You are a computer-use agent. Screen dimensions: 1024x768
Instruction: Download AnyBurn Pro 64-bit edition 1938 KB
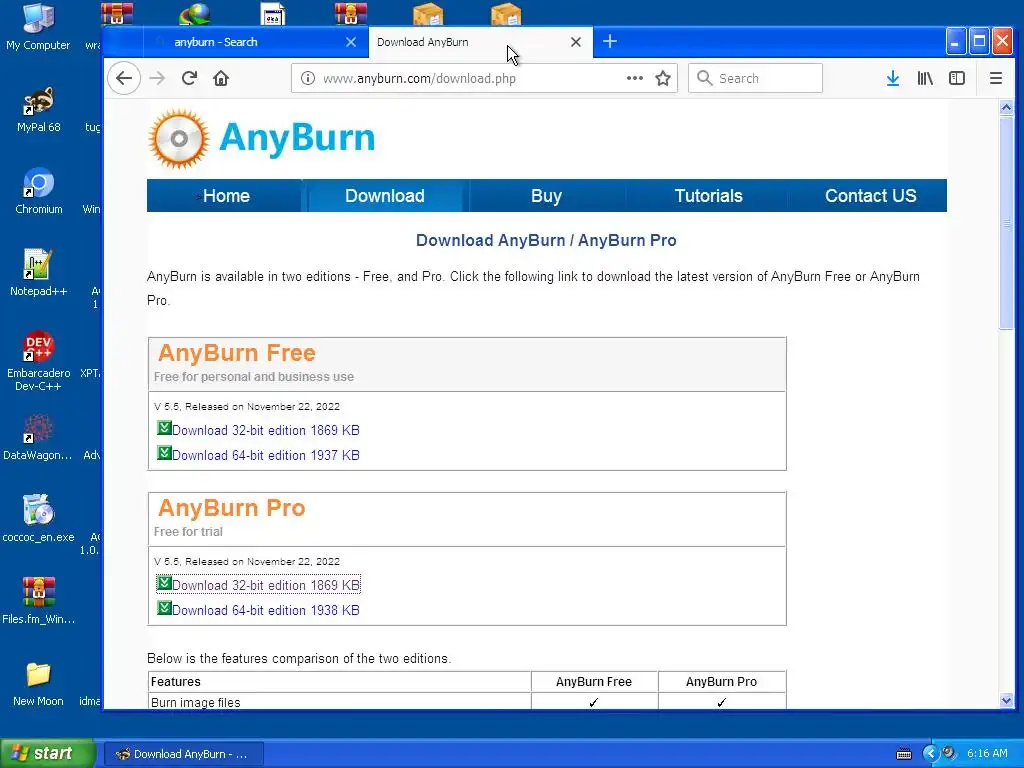[x=266, y=610]
